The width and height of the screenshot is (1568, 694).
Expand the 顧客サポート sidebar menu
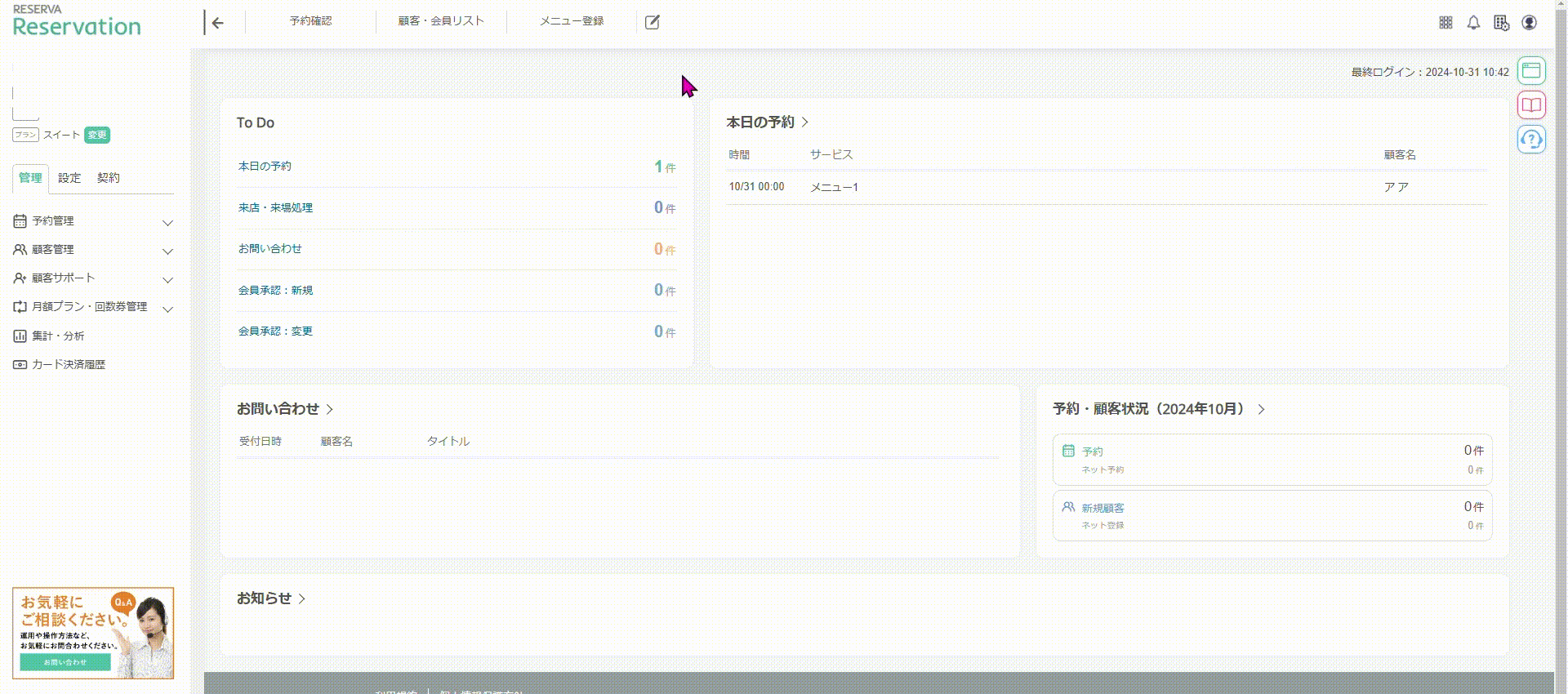[x=93, y=278]
